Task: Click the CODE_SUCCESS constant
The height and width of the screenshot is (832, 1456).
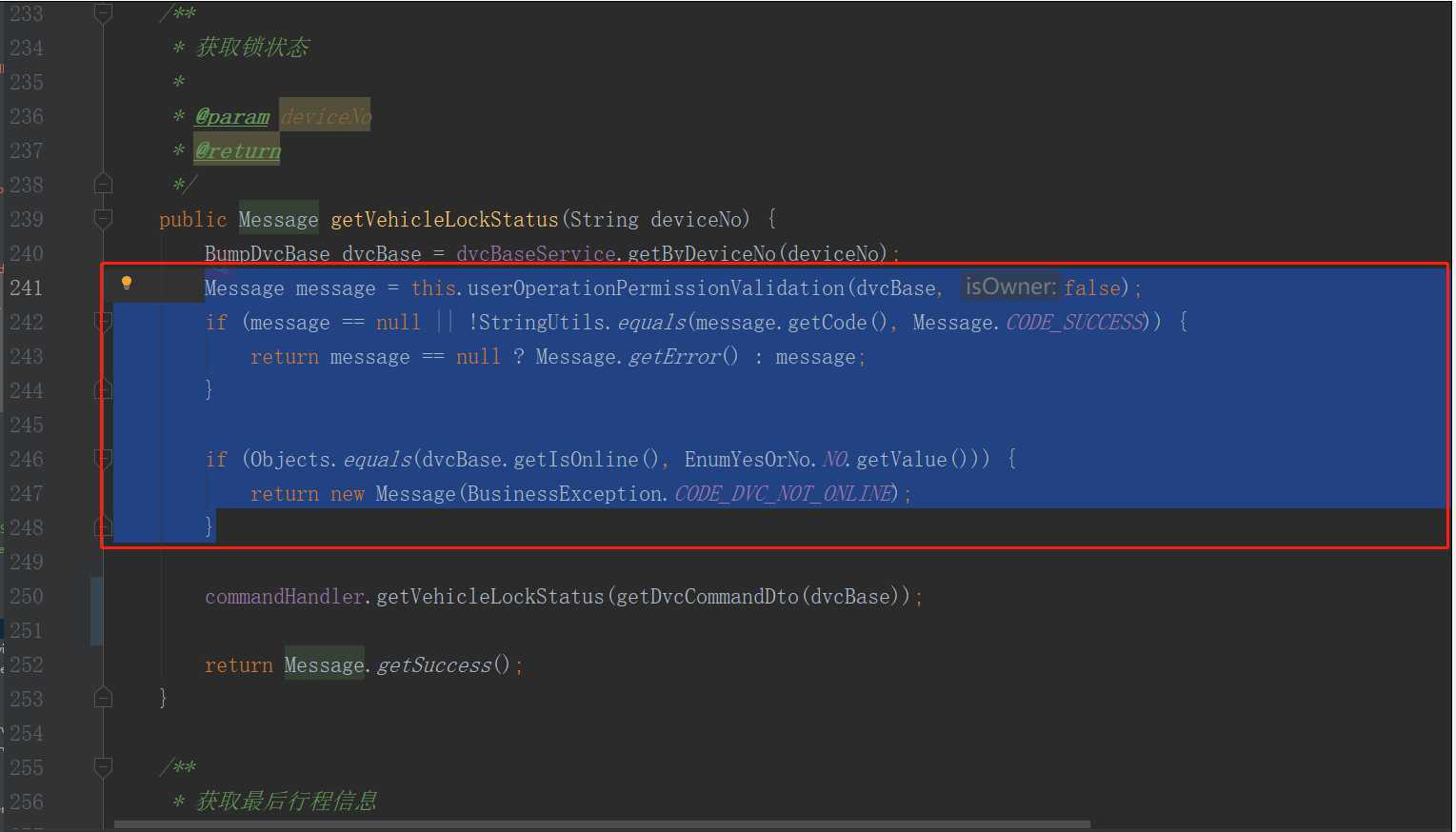Action: 1075,323
